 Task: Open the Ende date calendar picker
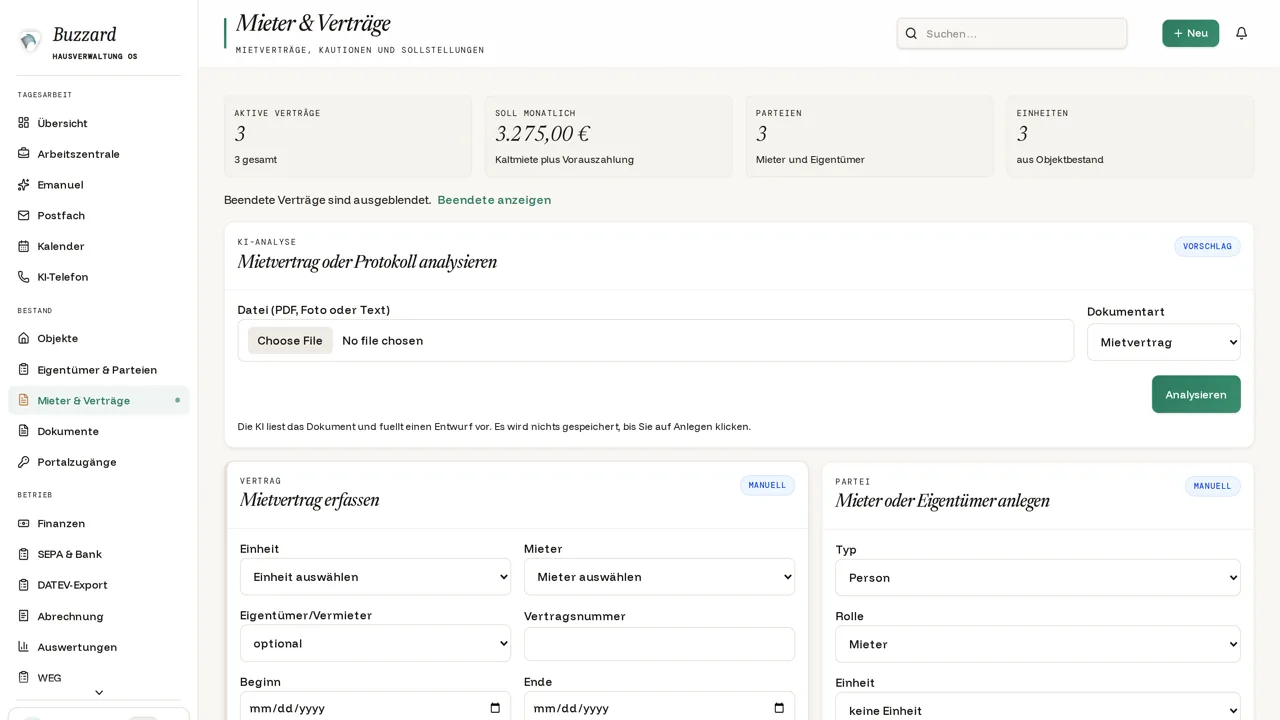coord(779,708)
